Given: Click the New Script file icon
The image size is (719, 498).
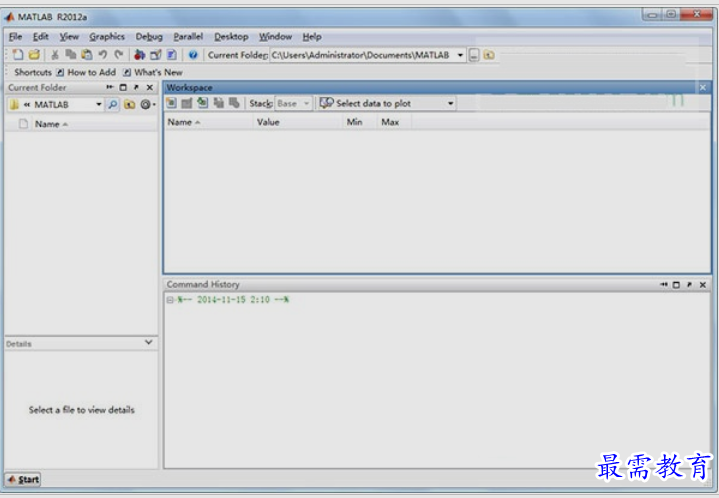Looking at the screenshot, I should pos(18,55).
